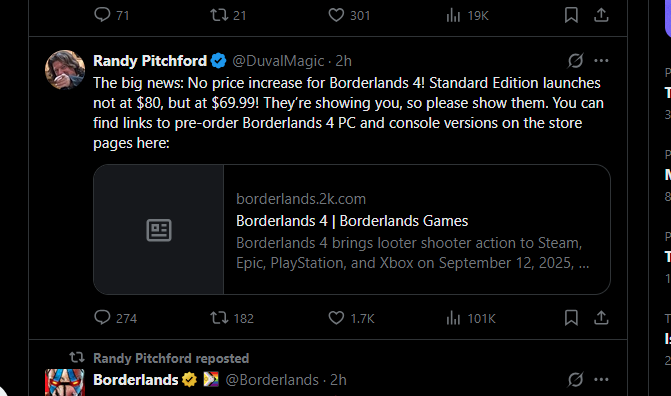
Task: Open Grok explain icon on Randy's post
Action: tap(576, 60)
